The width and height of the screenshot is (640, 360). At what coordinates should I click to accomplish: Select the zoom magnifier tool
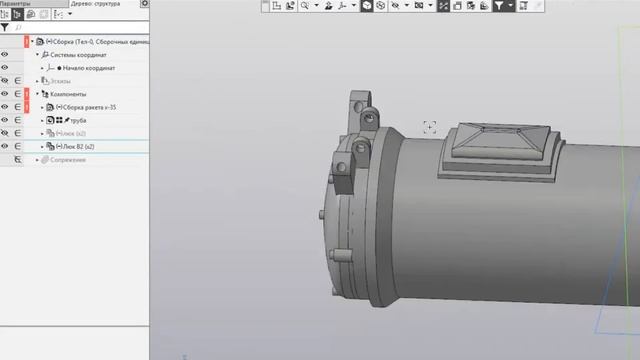304,6
